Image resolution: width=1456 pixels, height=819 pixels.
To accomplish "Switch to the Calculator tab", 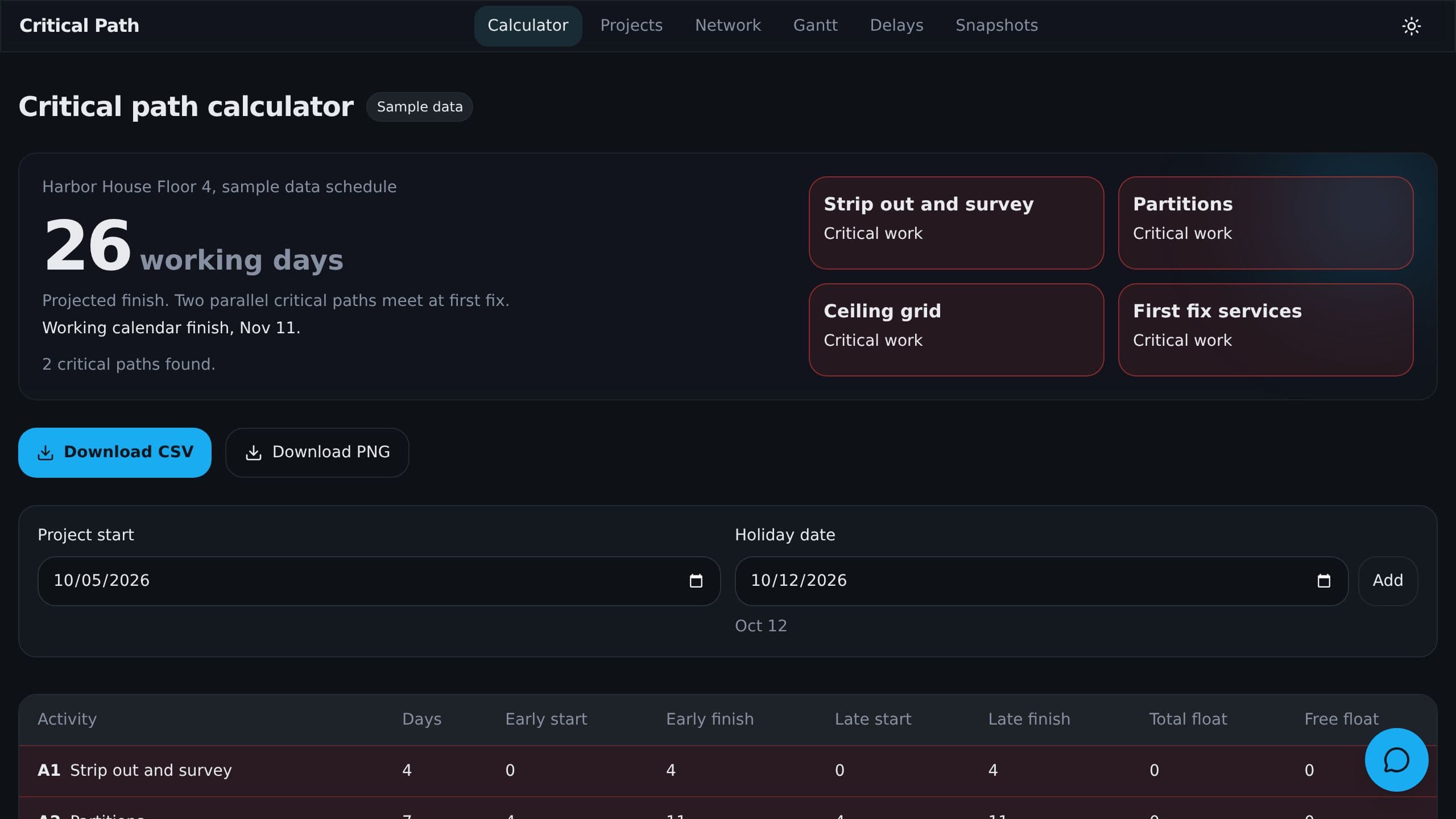I will [528, 26].
